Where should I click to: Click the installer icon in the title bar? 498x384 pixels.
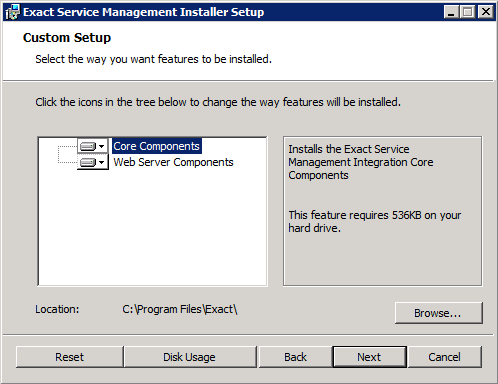click(13, 12)
